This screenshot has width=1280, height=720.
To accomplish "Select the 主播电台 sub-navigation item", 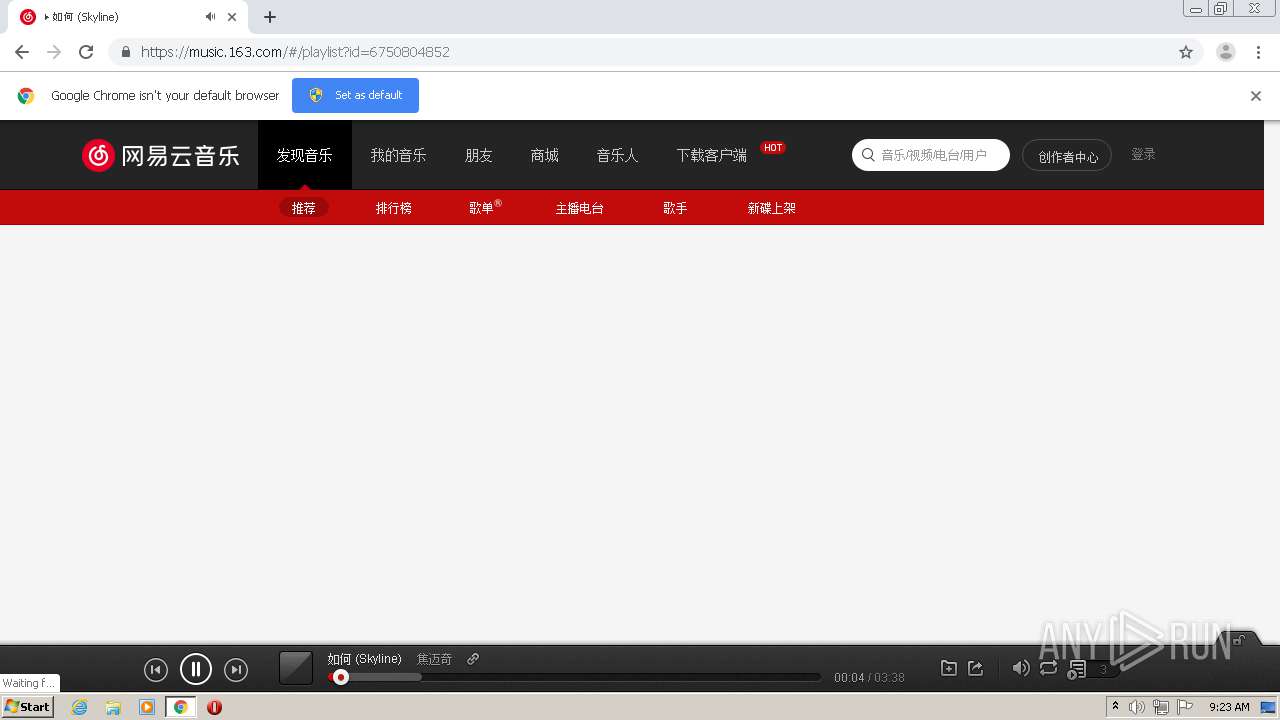I will [x=580, y=208].
